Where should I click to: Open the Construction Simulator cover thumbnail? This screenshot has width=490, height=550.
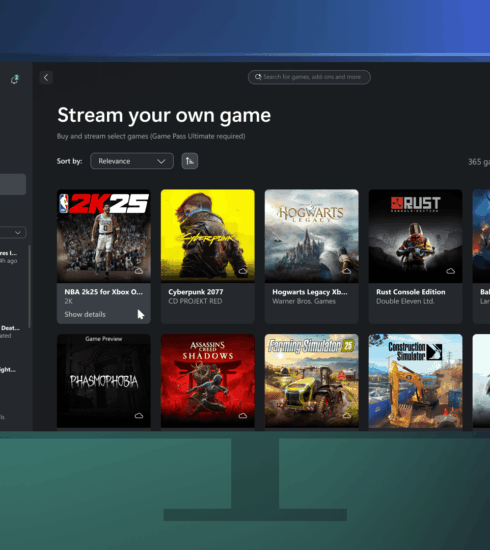(415, 381)
